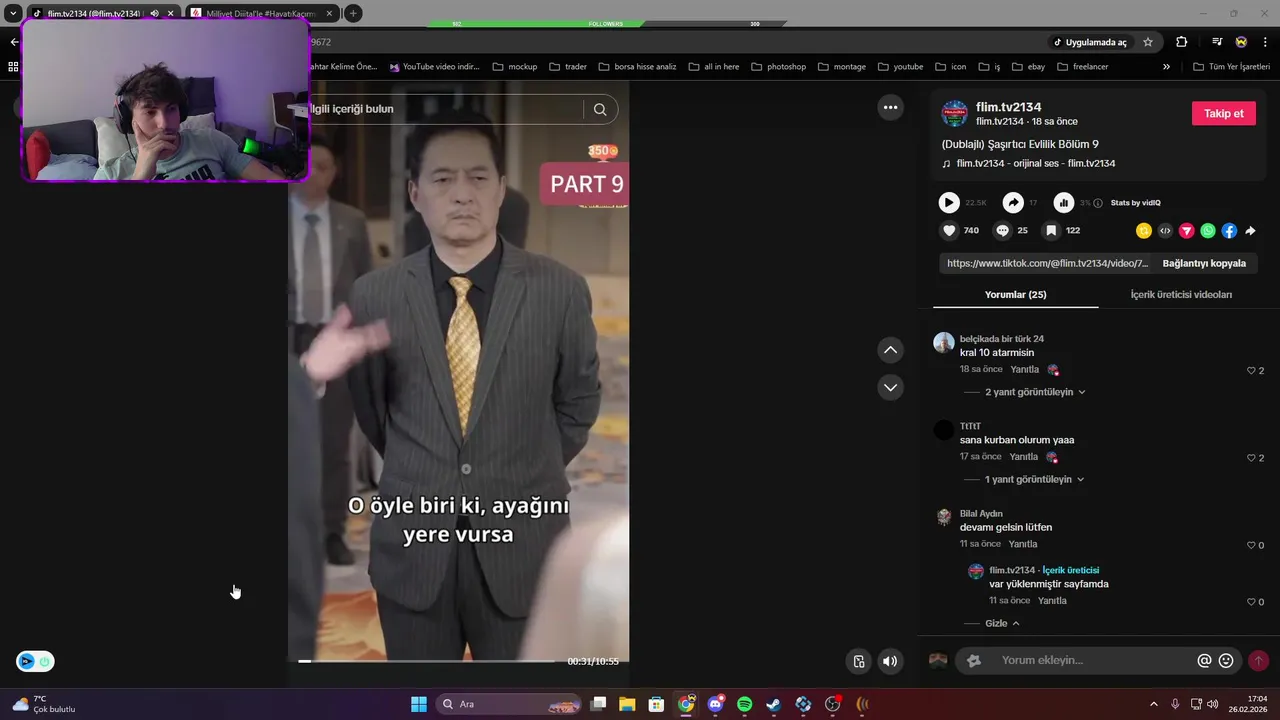Reply to 'sana kurban olurum yaaa' comment
The height and width of the screenshot is (720, 1280).
[1023, 457]
